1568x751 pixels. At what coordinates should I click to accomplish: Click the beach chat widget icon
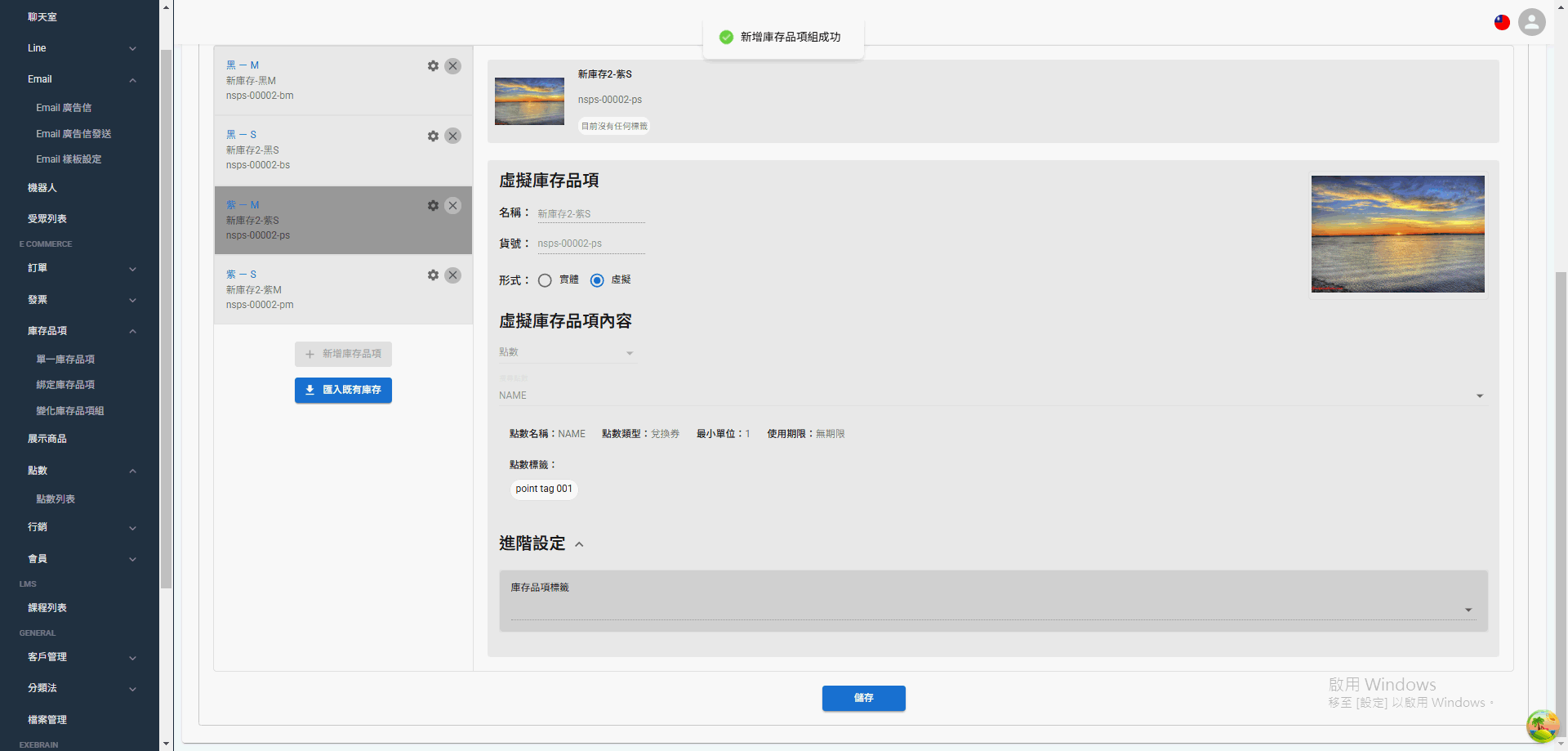1543,726
